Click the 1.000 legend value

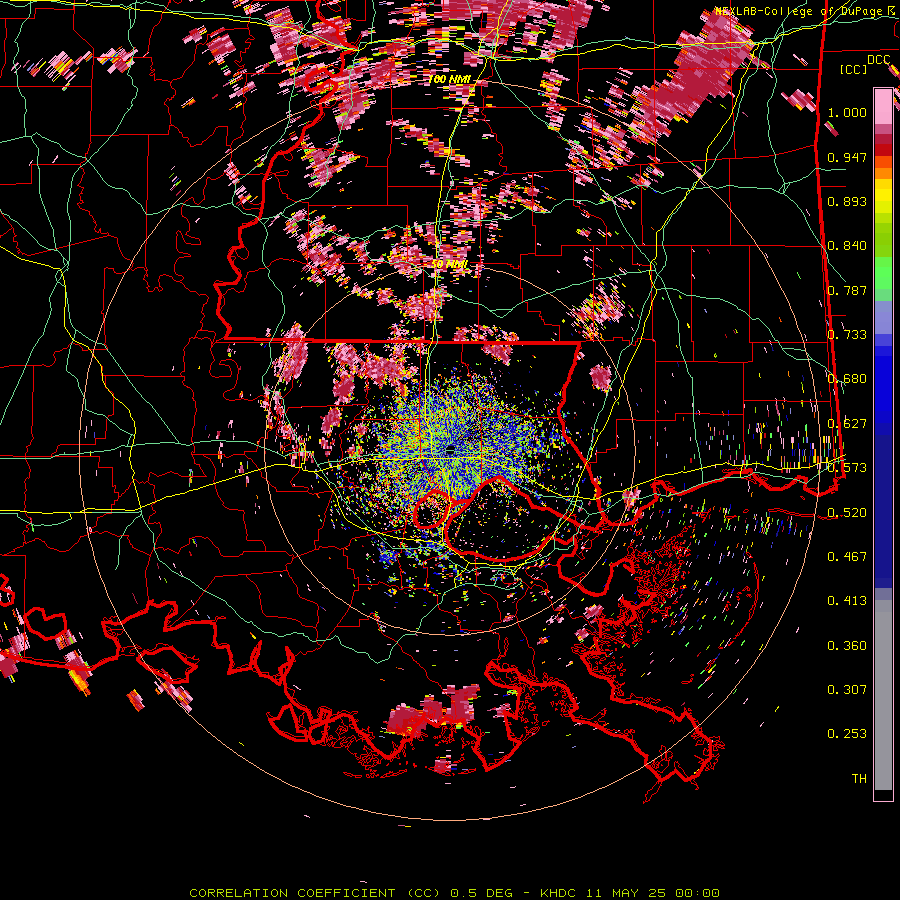(847, 112)
